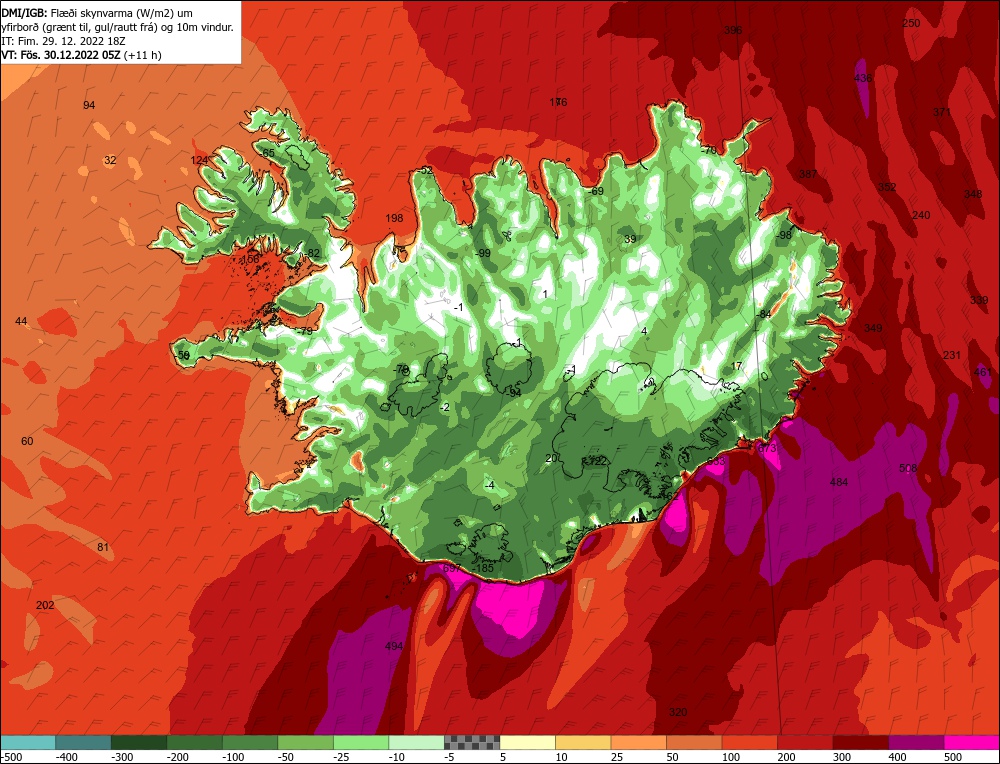Click the valid time 'VT: Fös. 30.12.2022 05Z'

point(61,55)
